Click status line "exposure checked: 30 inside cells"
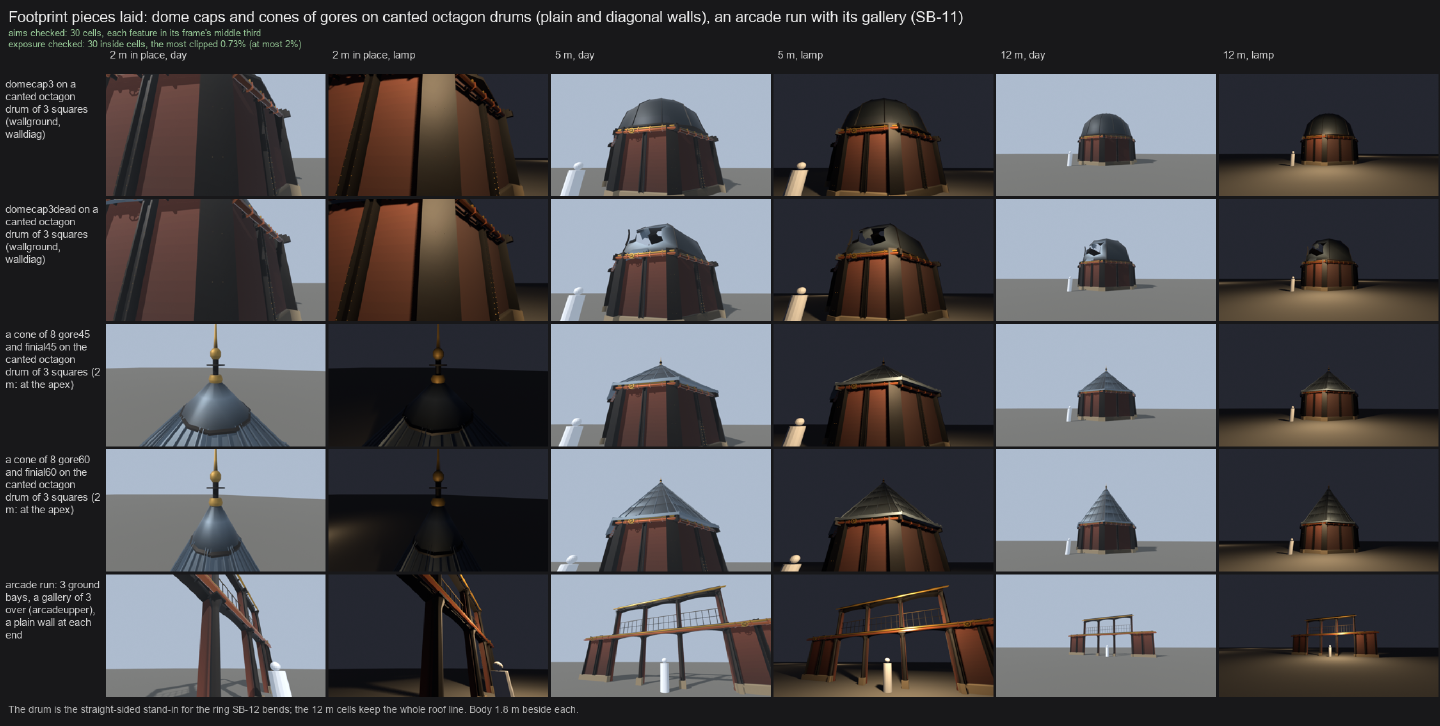 pyautogui.click(x=154, y=44)
